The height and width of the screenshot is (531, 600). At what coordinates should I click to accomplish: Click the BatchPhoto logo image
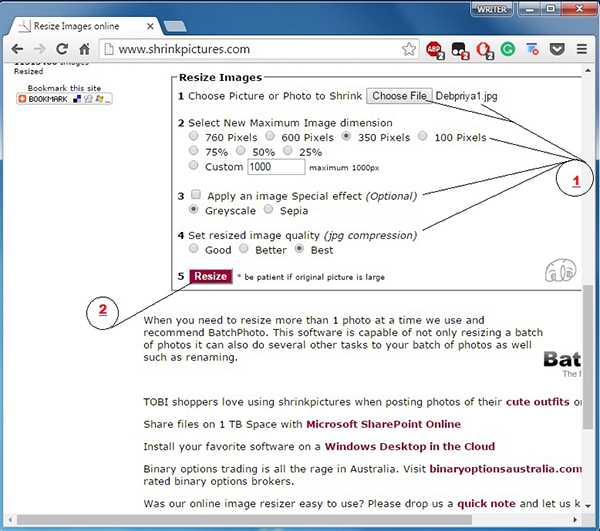pos(562,363)
